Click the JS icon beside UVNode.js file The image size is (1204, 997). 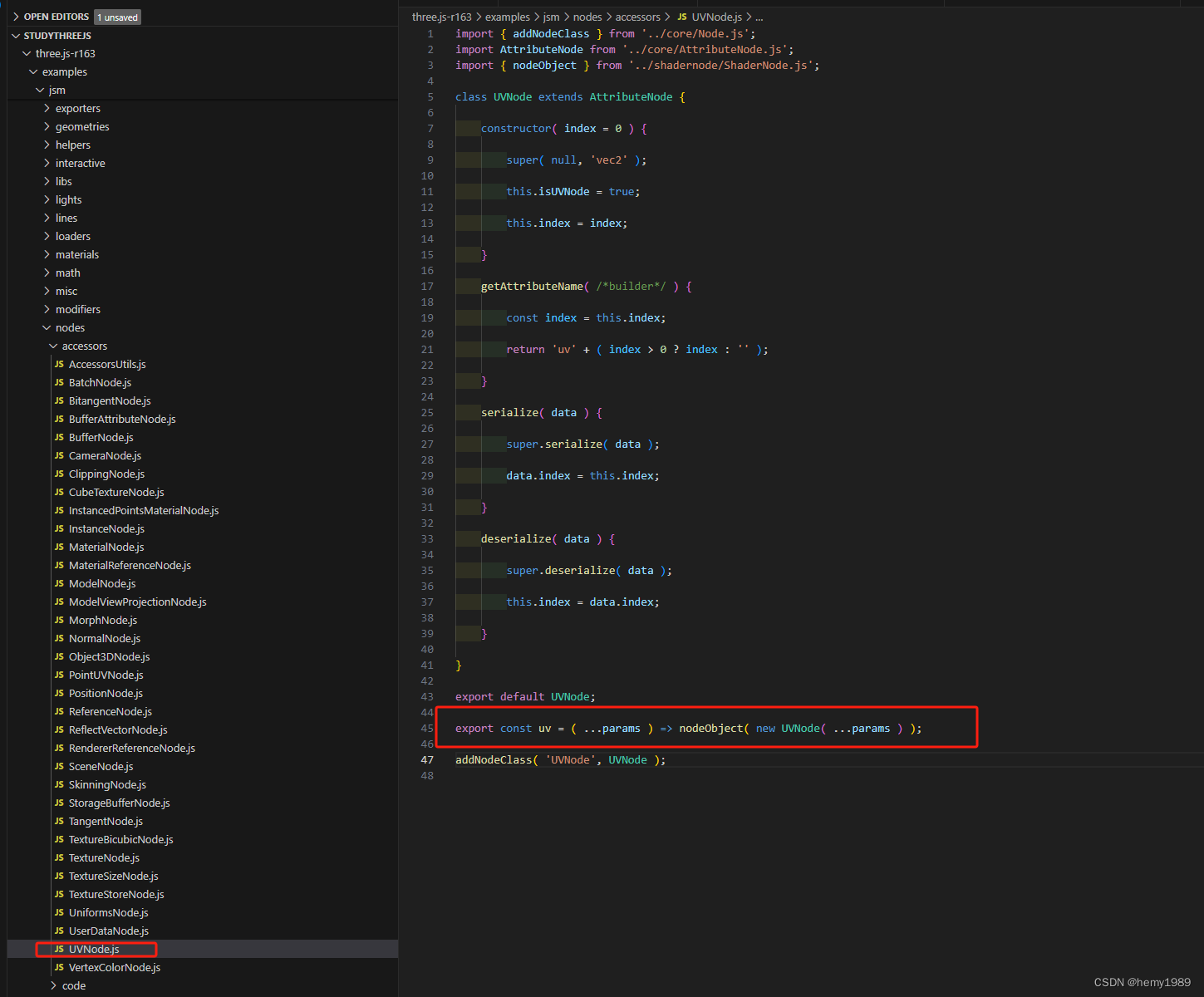coord(59,949)
